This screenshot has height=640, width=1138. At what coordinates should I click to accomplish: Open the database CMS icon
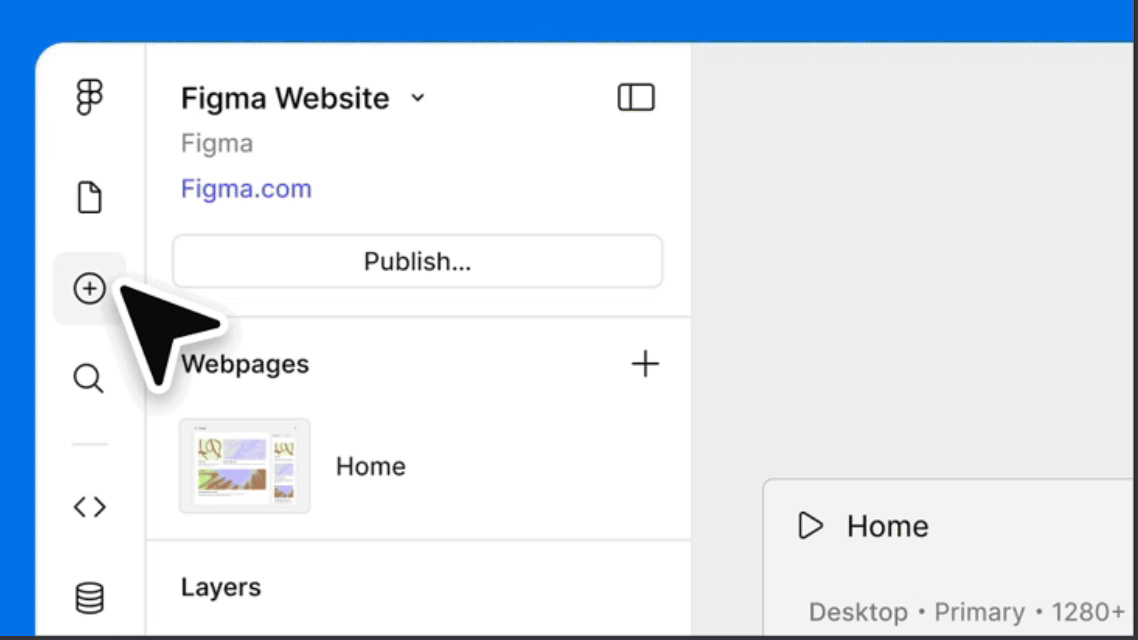click(x=89, y=597)
